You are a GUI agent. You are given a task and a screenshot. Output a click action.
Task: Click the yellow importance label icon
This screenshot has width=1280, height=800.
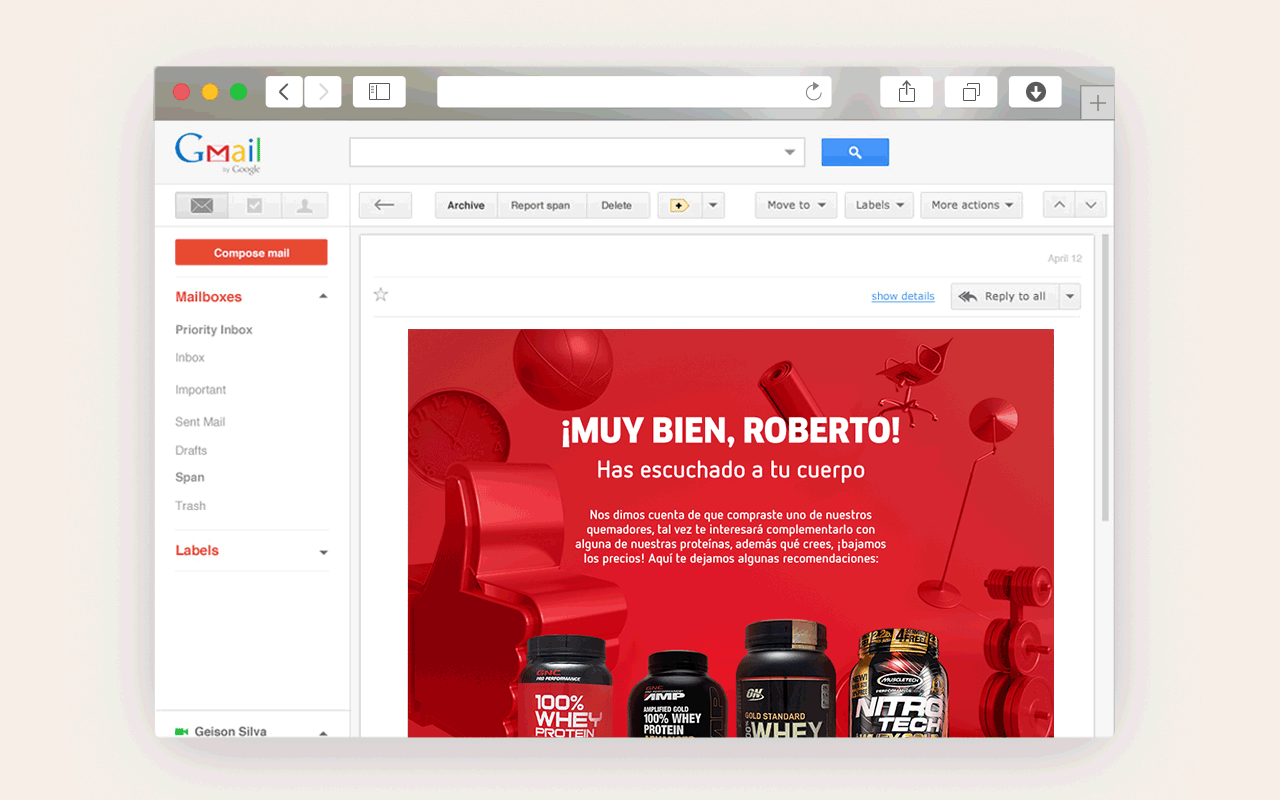click(x=680, y=205)
